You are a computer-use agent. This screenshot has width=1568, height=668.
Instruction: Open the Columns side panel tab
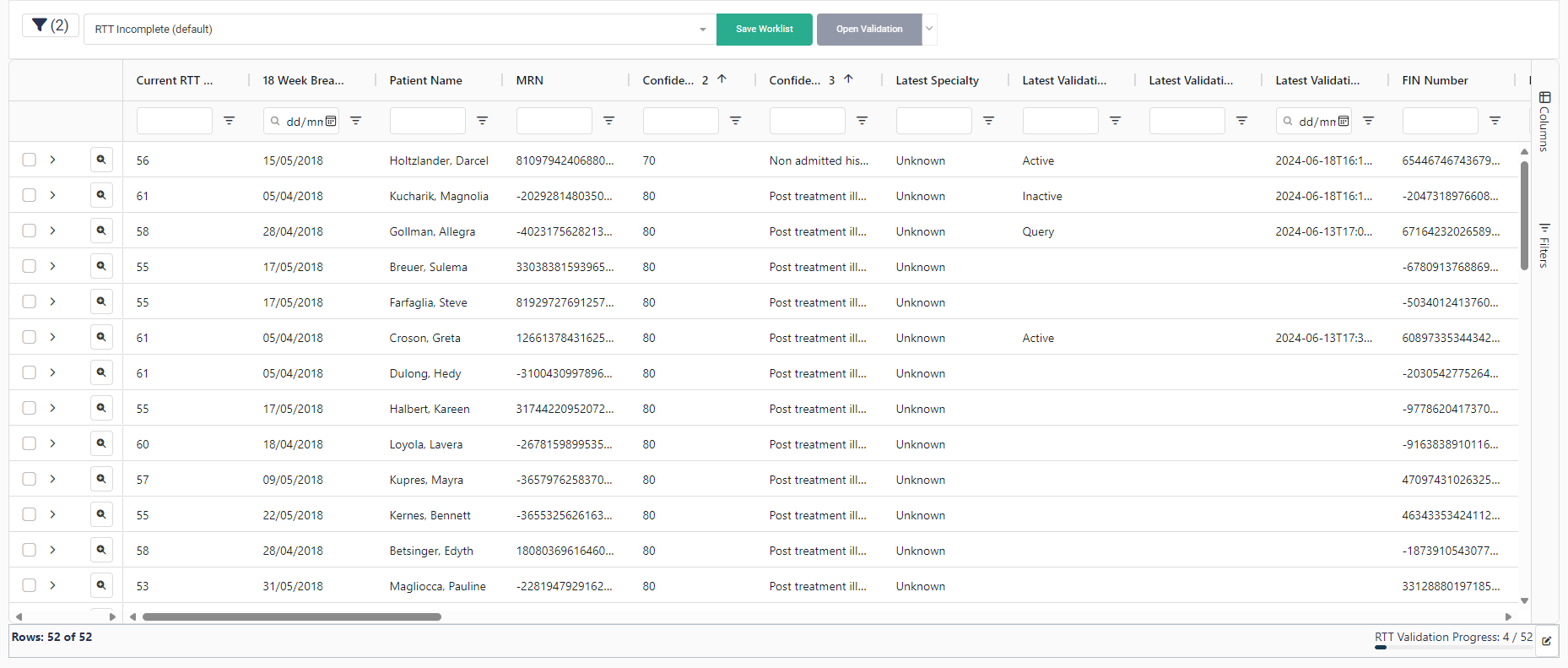point(1544,121)
